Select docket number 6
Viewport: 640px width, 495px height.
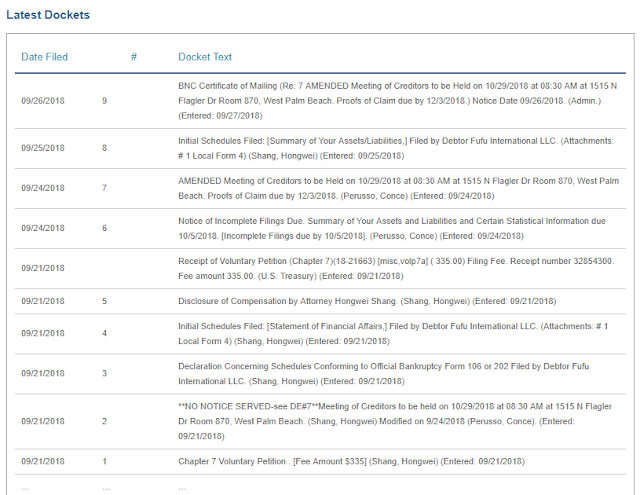[105, 228]
